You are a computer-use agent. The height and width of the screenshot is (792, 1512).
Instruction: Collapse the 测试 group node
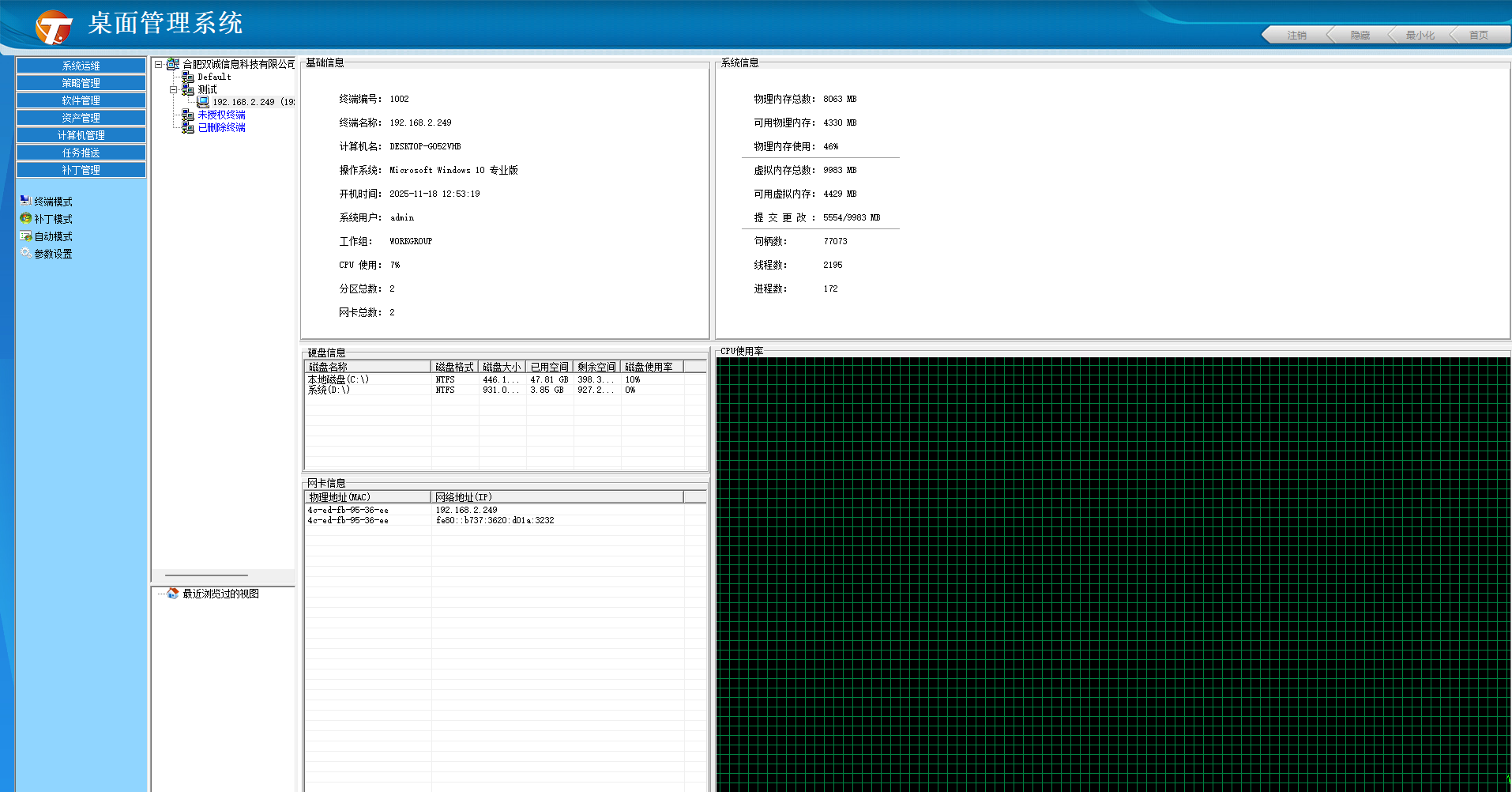coord(174,89)
